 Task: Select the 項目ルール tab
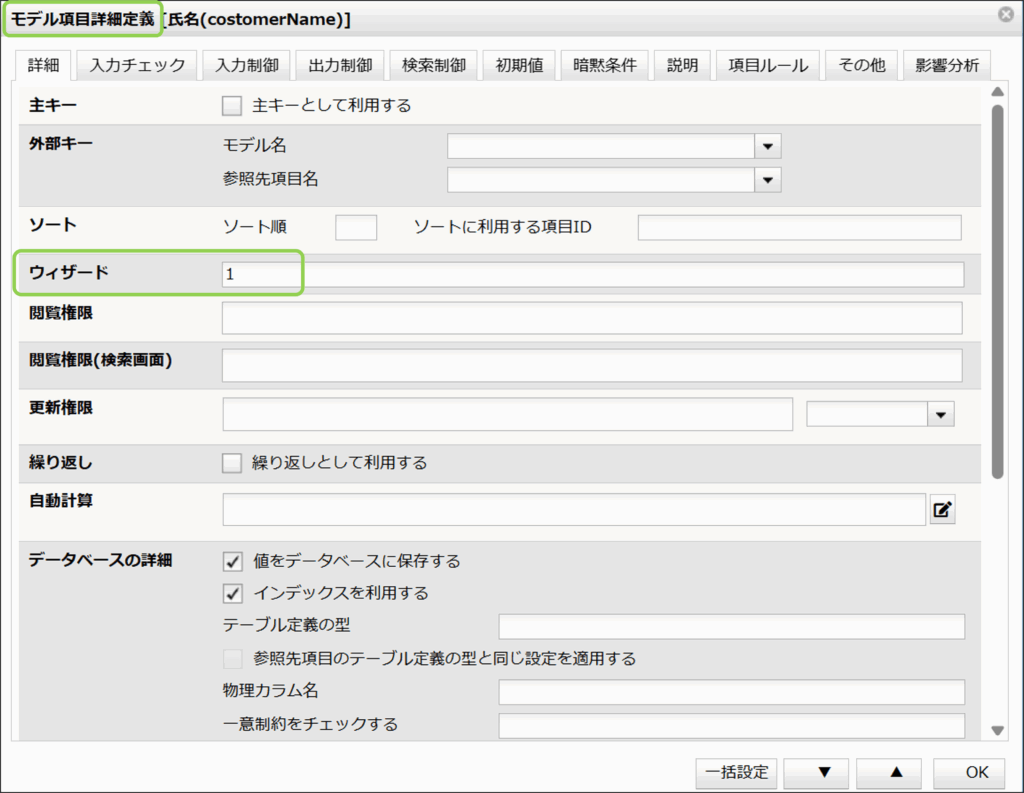pyautogui.click(x=767, y=66)
